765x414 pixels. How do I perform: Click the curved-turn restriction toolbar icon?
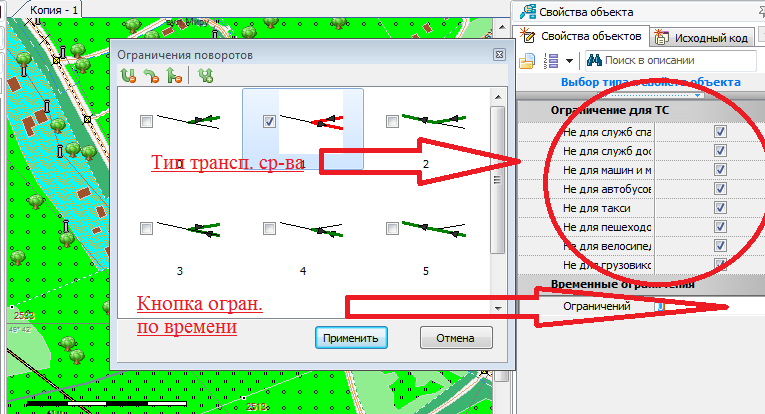[x=150, y=75]
